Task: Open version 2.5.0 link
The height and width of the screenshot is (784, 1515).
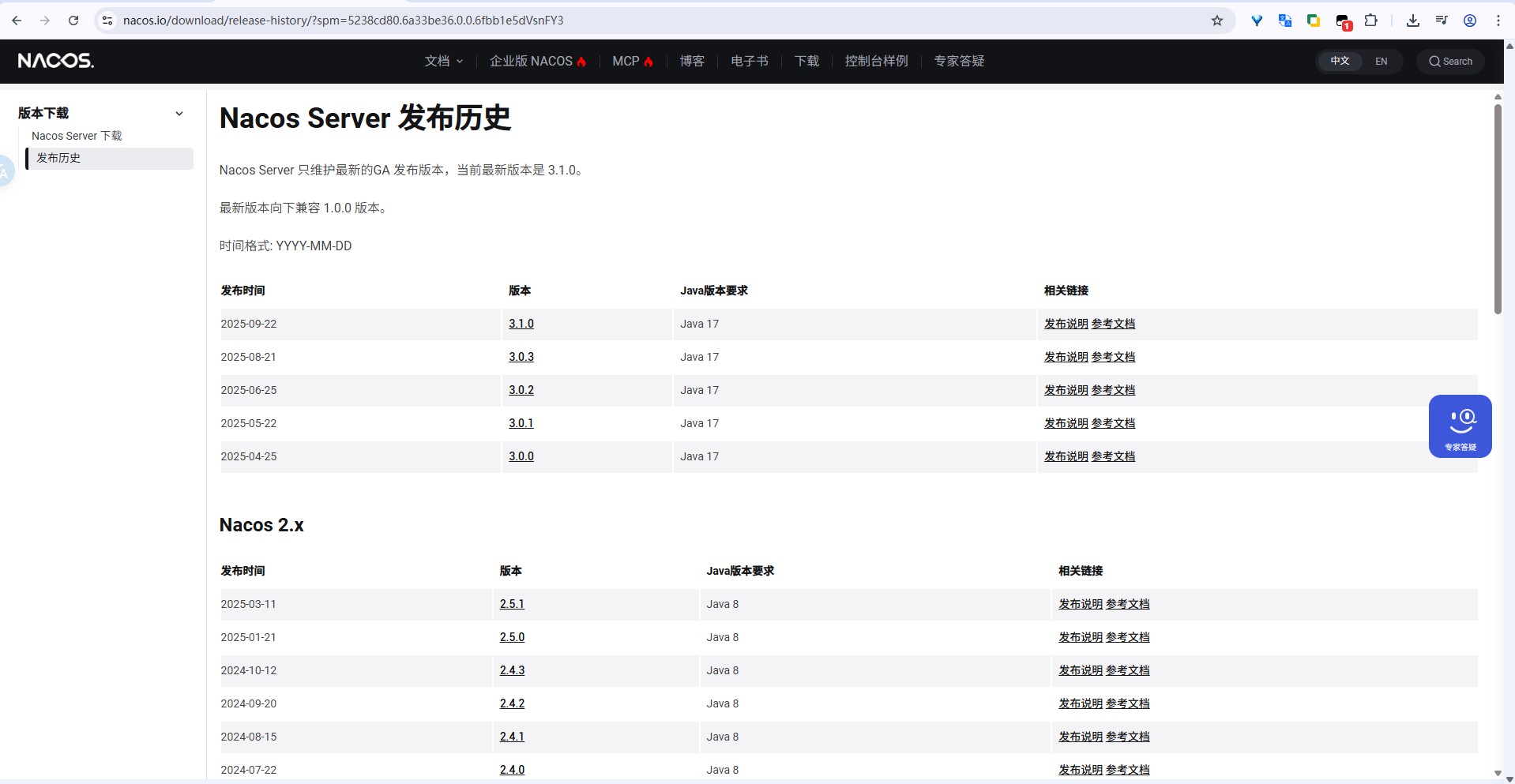Action: click(512, 637)
